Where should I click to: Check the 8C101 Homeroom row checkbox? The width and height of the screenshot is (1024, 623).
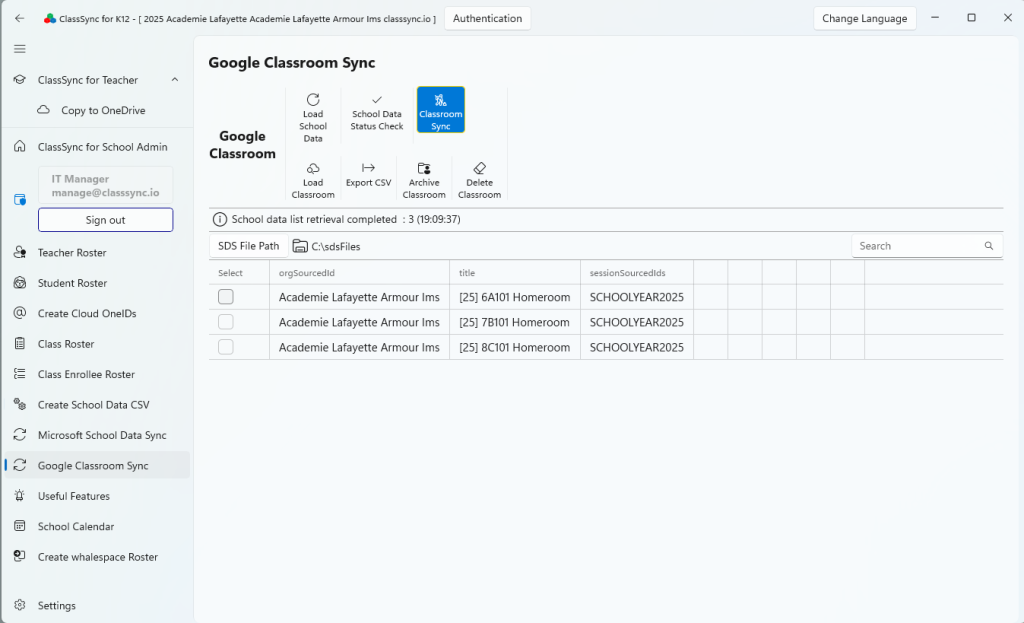point(226,347)
